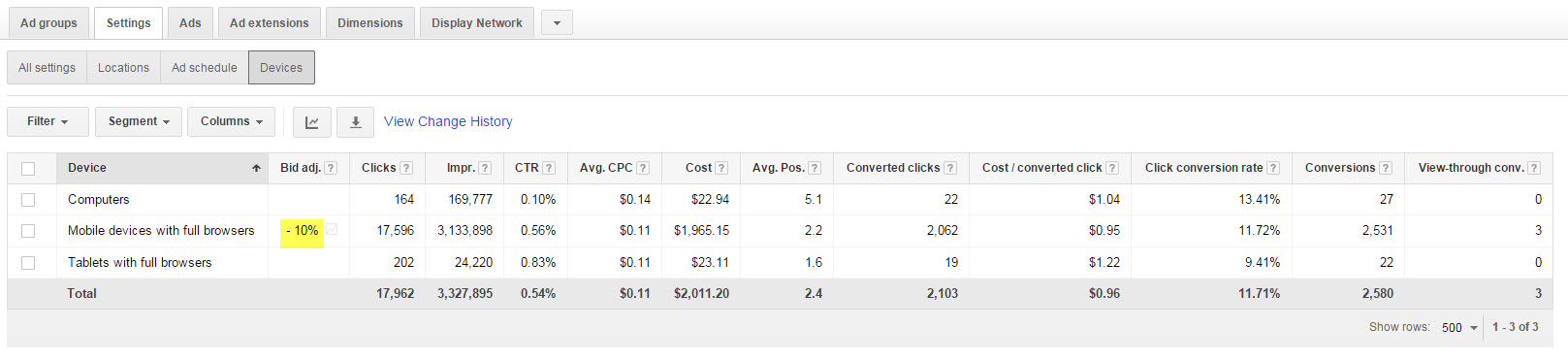Click the Computers bid adjustment cell

308,200
